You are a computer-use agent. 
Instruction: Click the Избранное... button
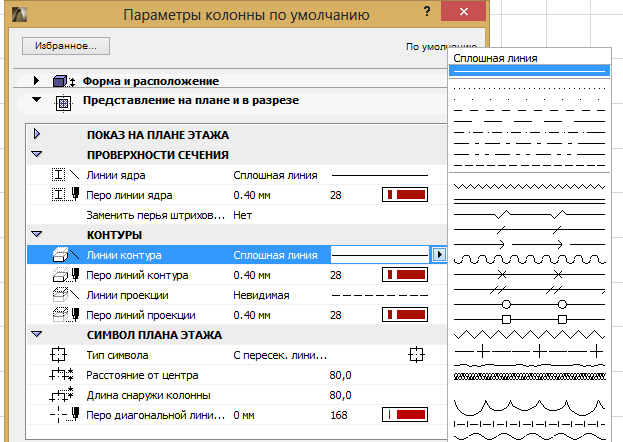66,46
